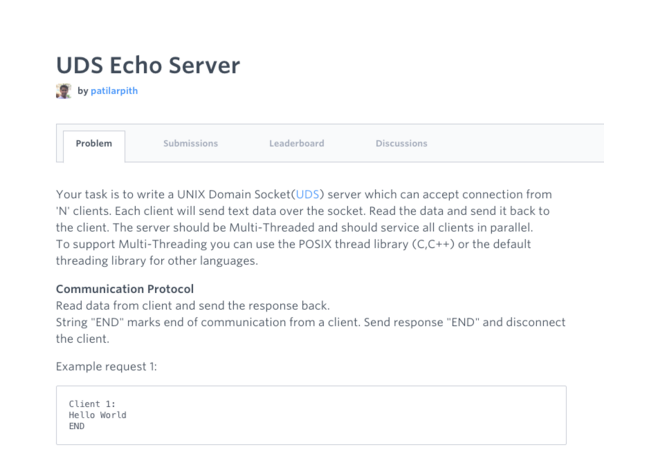Image resolution: width=668 pixels, height=475 pixels.
Task: Select the Problem tab
Action: pos(94,144)
